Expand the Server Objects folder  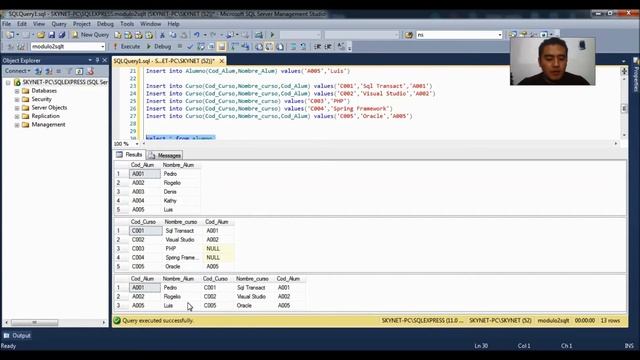click(x=17, y=108)
